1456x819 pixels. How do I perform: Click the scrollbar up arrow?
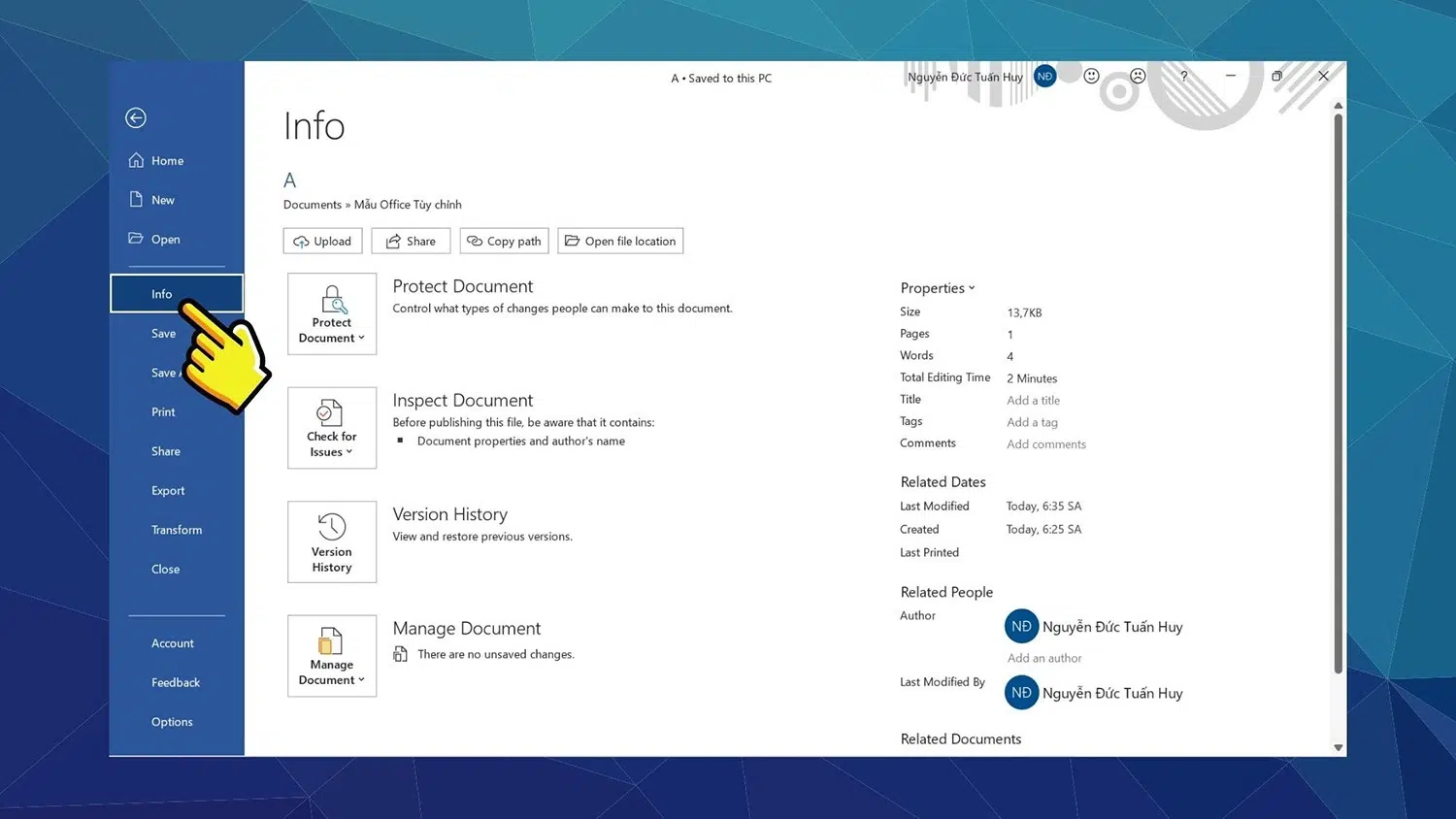pos(1338,105)
